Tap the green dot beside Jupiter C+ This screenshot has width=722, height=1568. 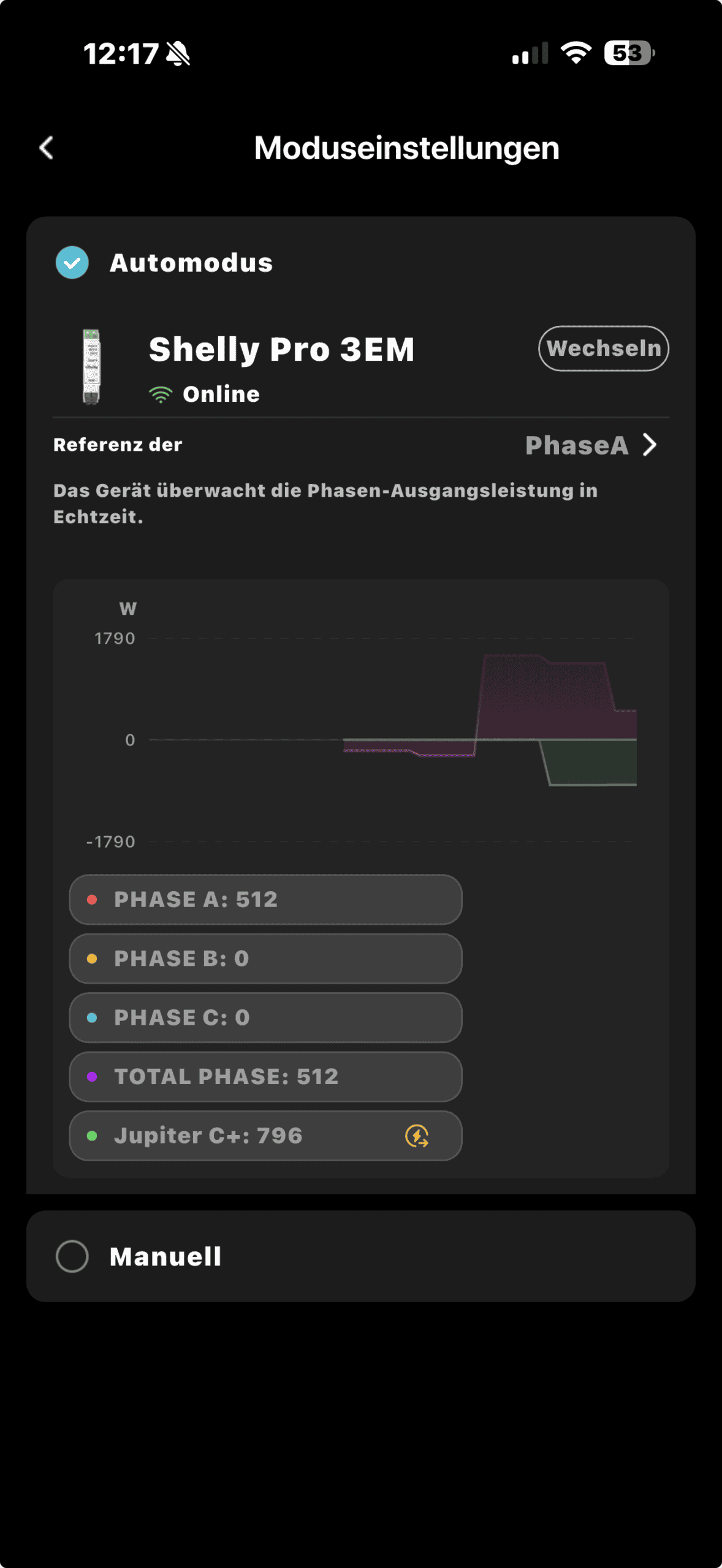click(92, 1136)
